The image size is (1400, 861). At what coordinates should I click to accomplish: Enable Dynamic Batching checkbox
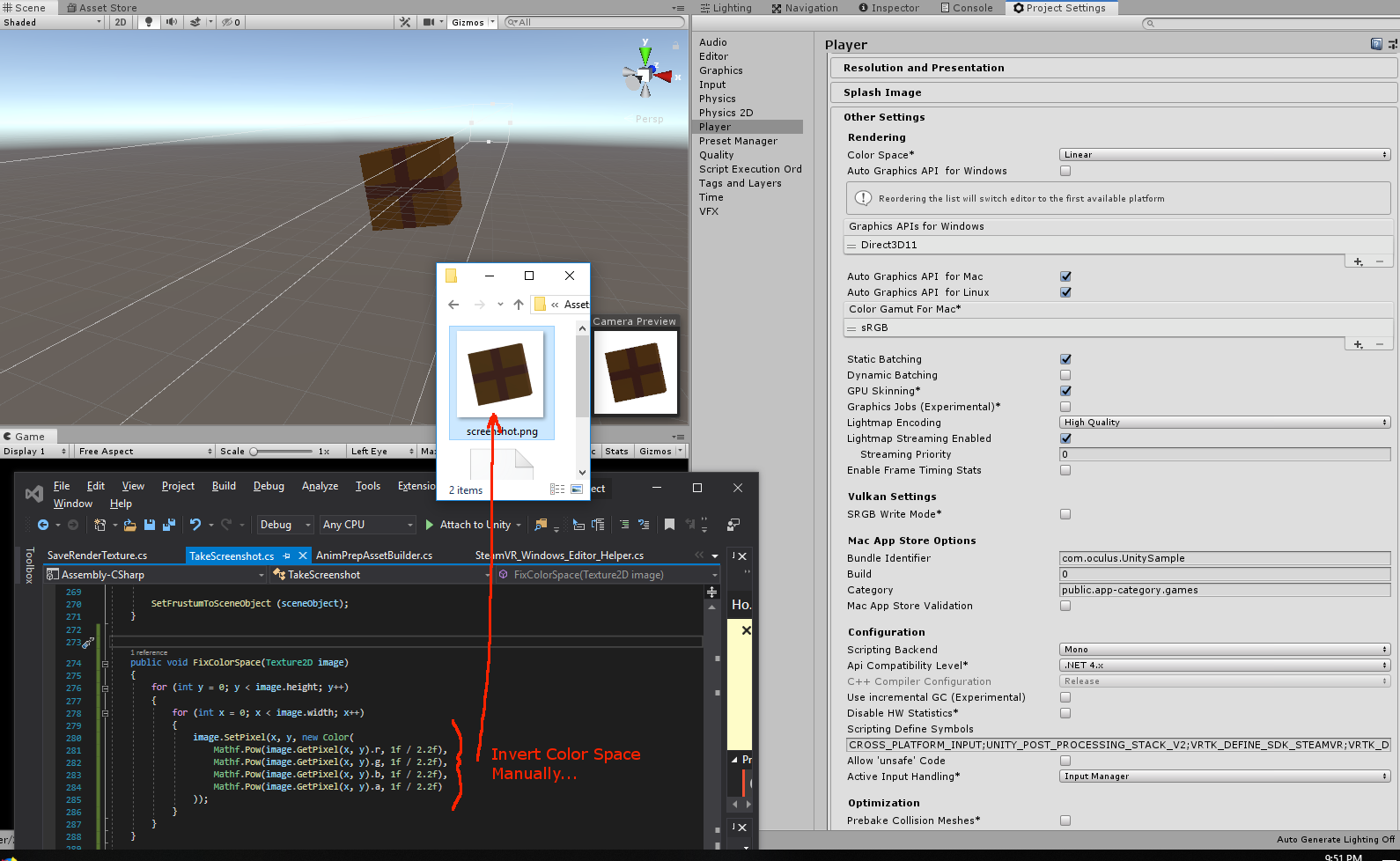1065,375
